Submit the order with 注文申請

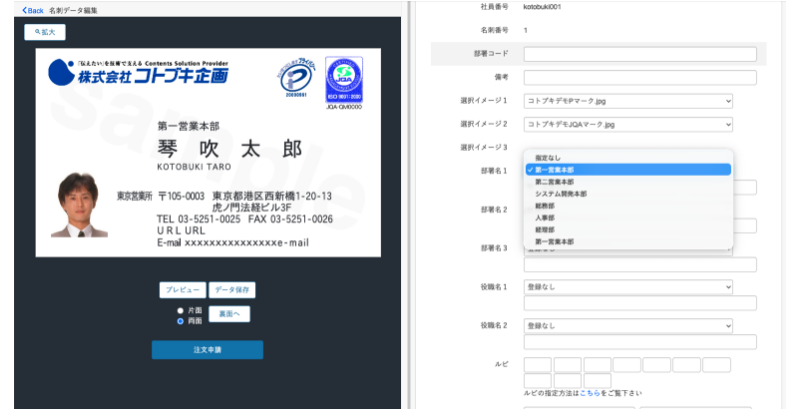pos(207,350)
